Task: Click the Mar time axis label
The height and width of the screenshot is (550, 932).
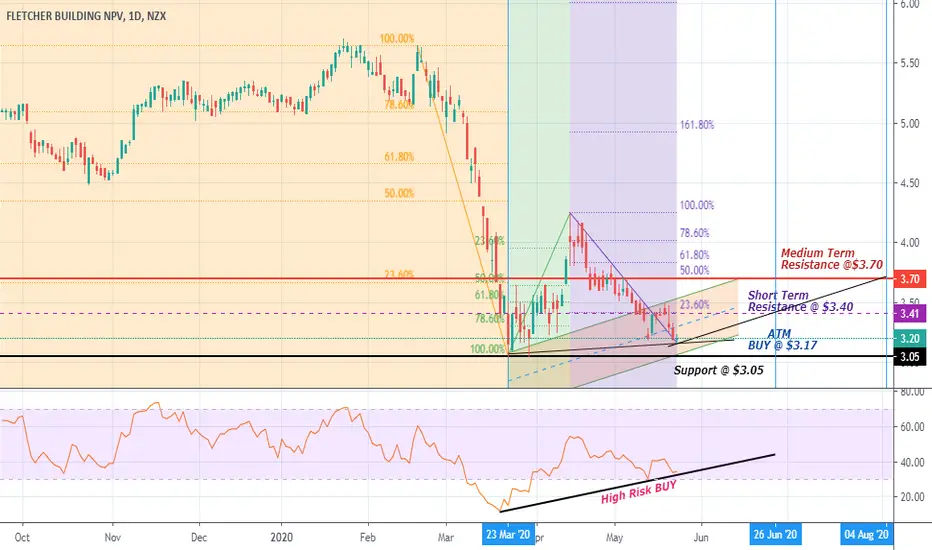Action: tap(446, 538)
